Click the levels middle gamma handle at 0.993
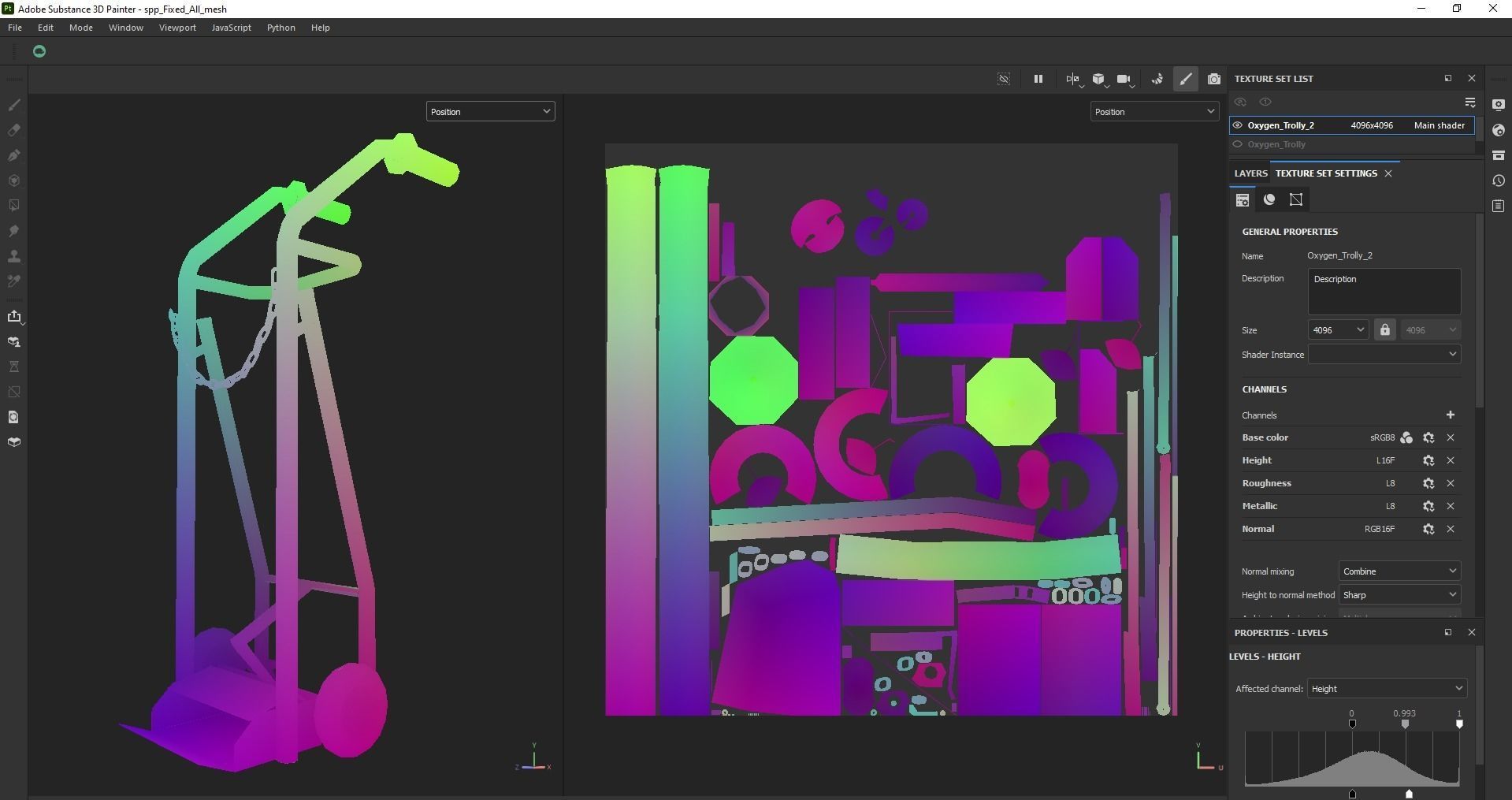Viewport: 1512px width, 800px height. click(1405, 724)
